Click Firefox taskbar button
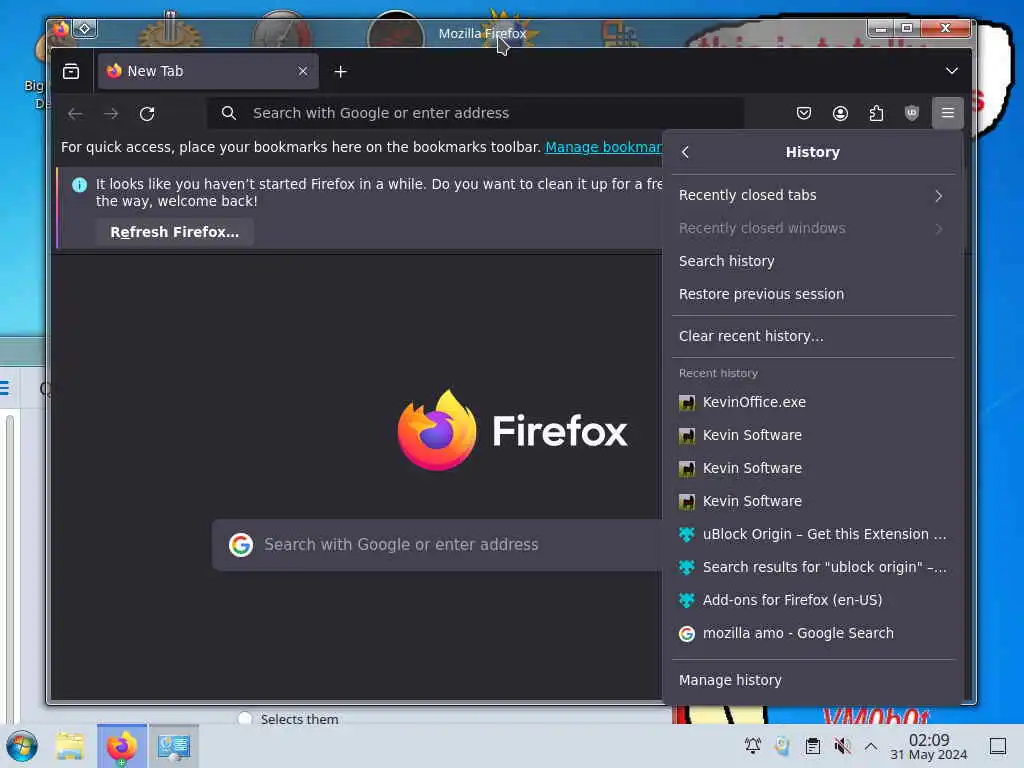Image resolution: width=1024 pixels, height=768 pixels. (x=122, y=746)
